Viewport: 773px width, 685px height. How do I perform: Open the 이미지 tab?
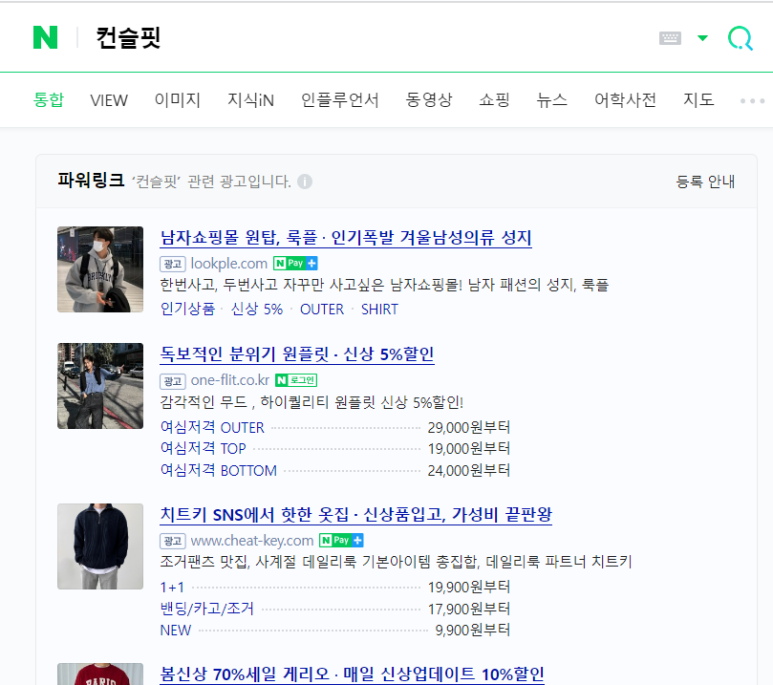177,100
